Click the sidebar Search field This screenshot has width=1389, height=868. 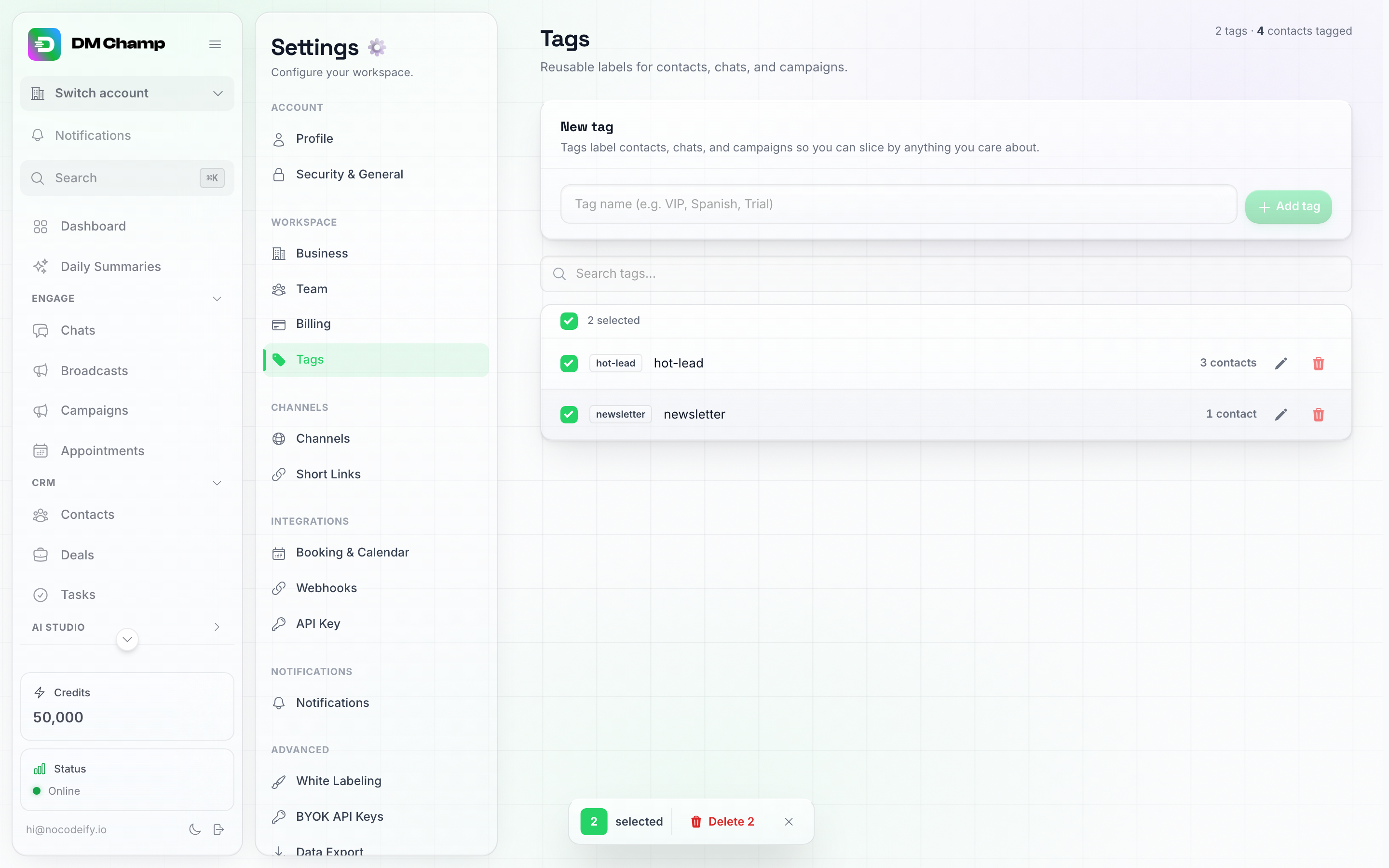127,178
